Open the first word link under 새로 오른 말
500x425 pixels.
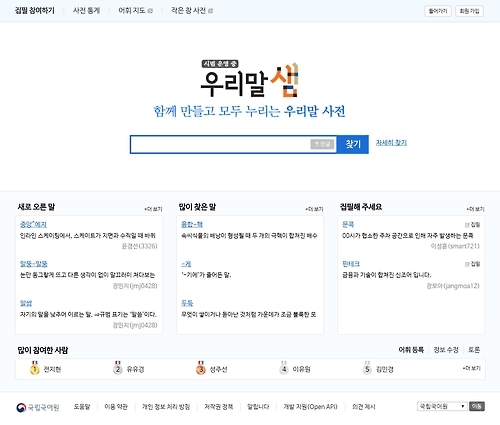tap(33, 224)
